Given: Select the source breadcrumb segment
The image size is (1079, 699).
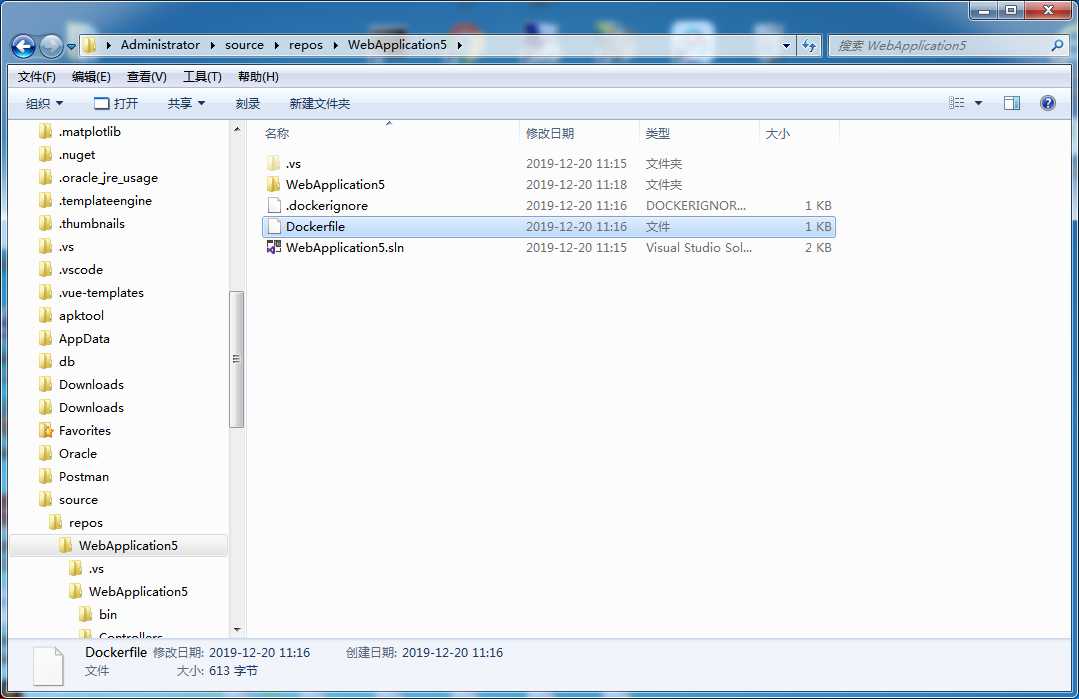Looking at the screenshot, I should click(x=244, y=45).
